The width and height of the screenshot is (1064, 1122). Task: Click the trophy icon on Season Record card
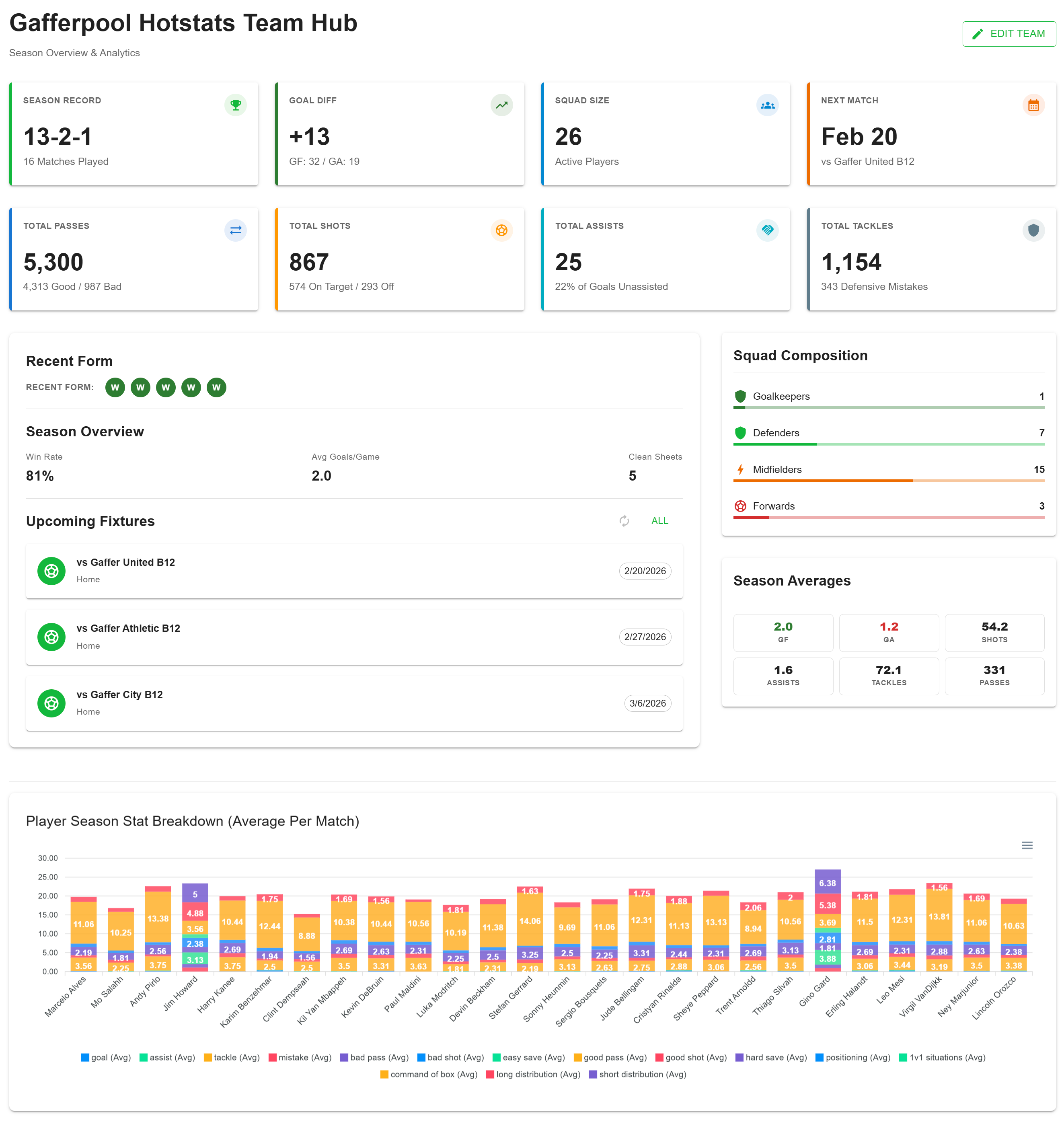pyautogui.click(x=236, y=105)
